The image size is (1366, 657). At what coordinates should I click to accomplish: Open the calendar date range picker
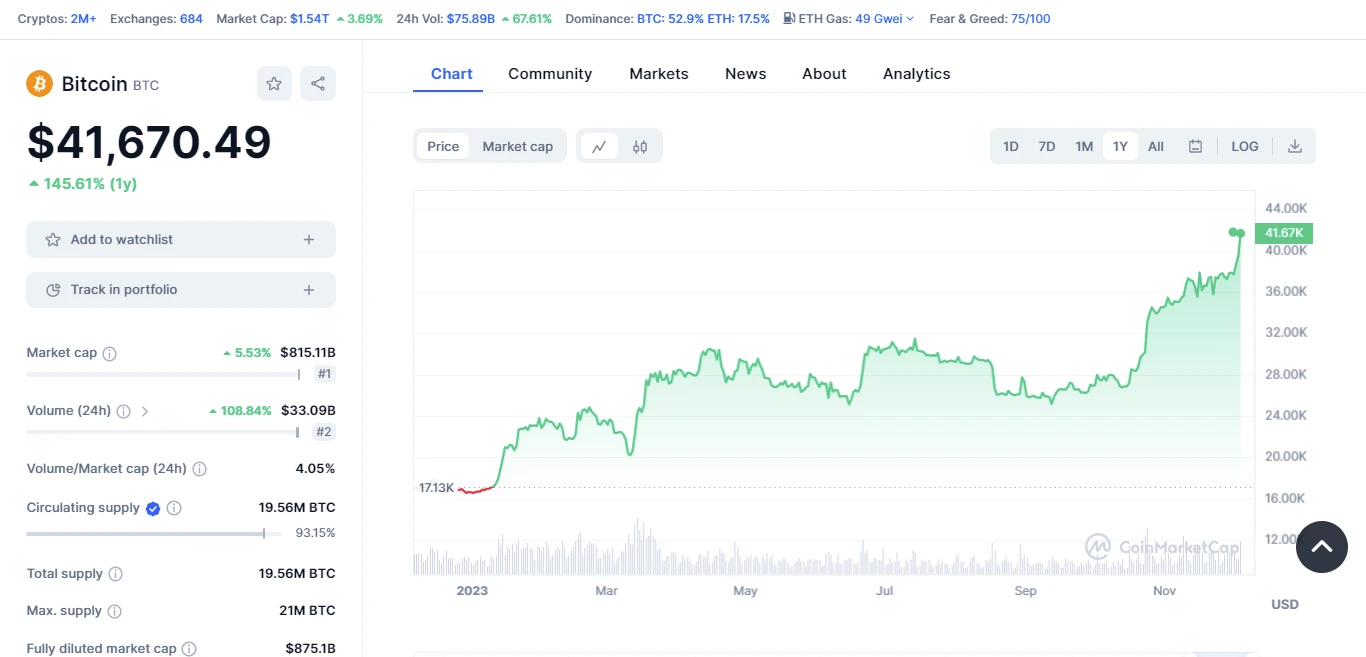pyautogui.click(x=1195, y=146)
